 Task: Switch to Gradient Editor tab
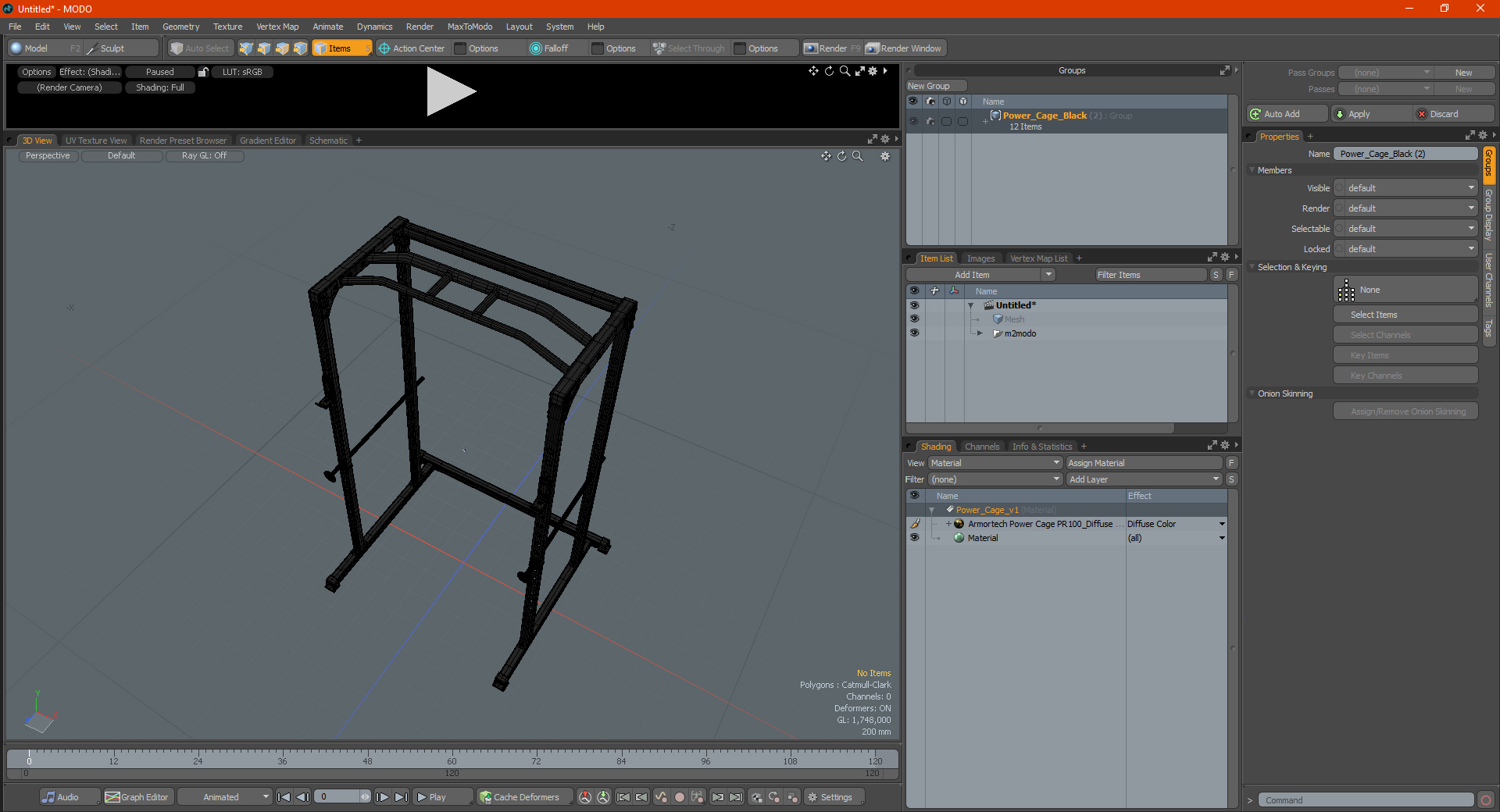pyautogui.click(x=268, y=141)
